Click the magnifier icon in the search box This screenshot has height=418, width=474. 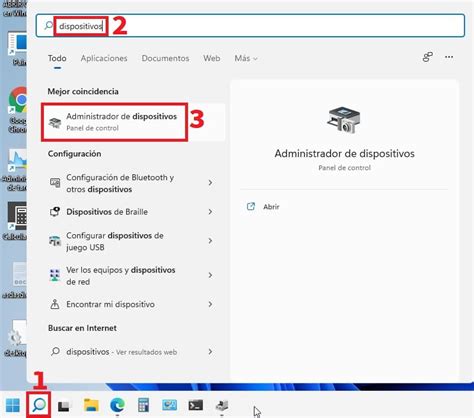click(48, 25)
